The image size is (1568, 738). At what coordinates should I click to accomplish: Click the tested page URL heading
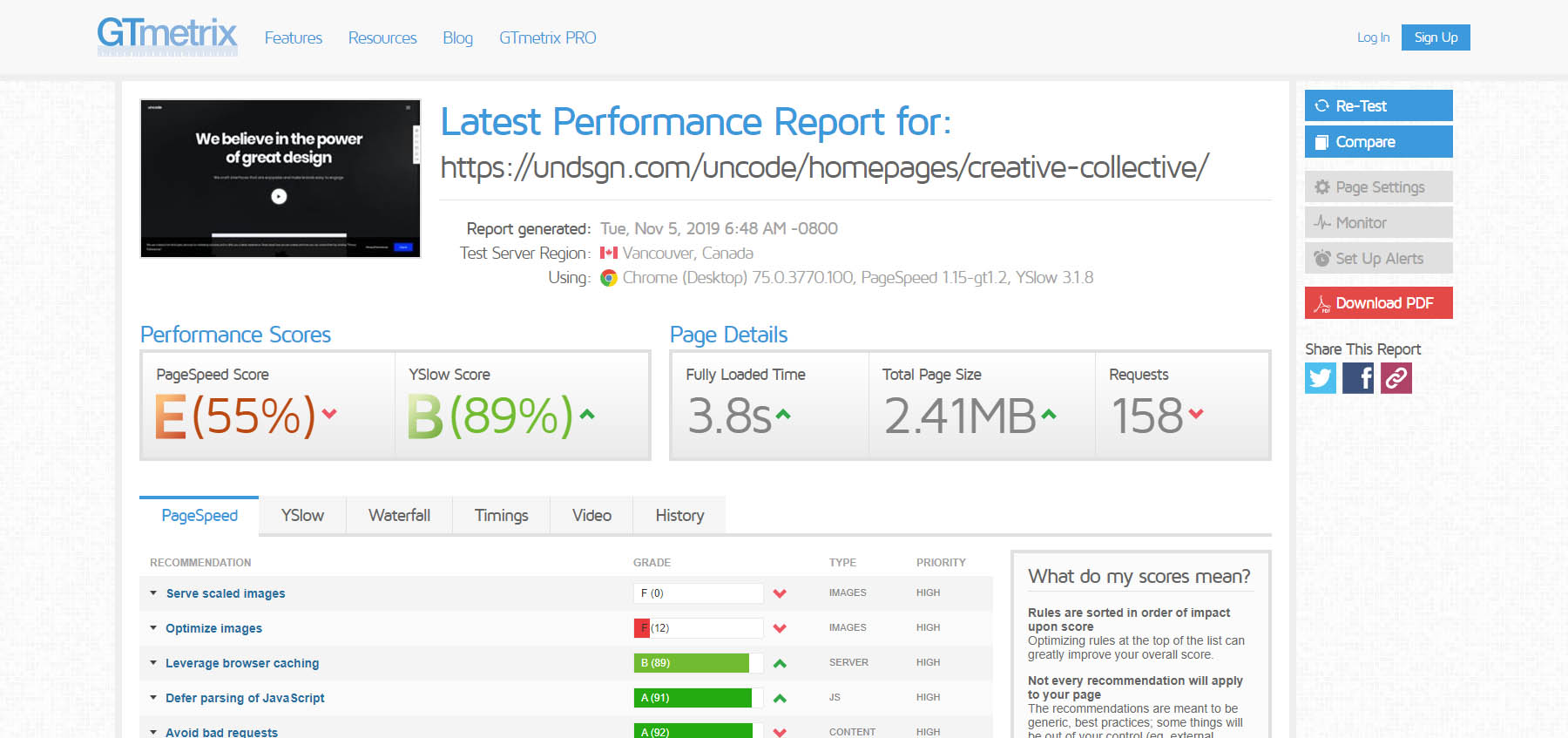point(824,166)
